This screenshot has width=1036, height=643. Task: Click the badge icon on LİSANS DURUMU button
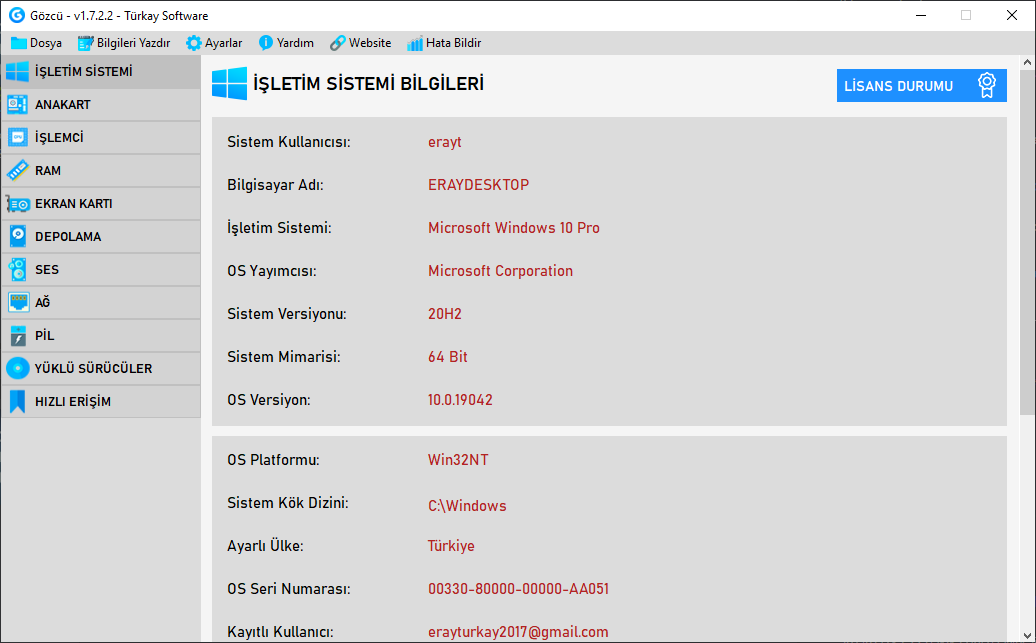pyautogui.click(x=986, y=85)
